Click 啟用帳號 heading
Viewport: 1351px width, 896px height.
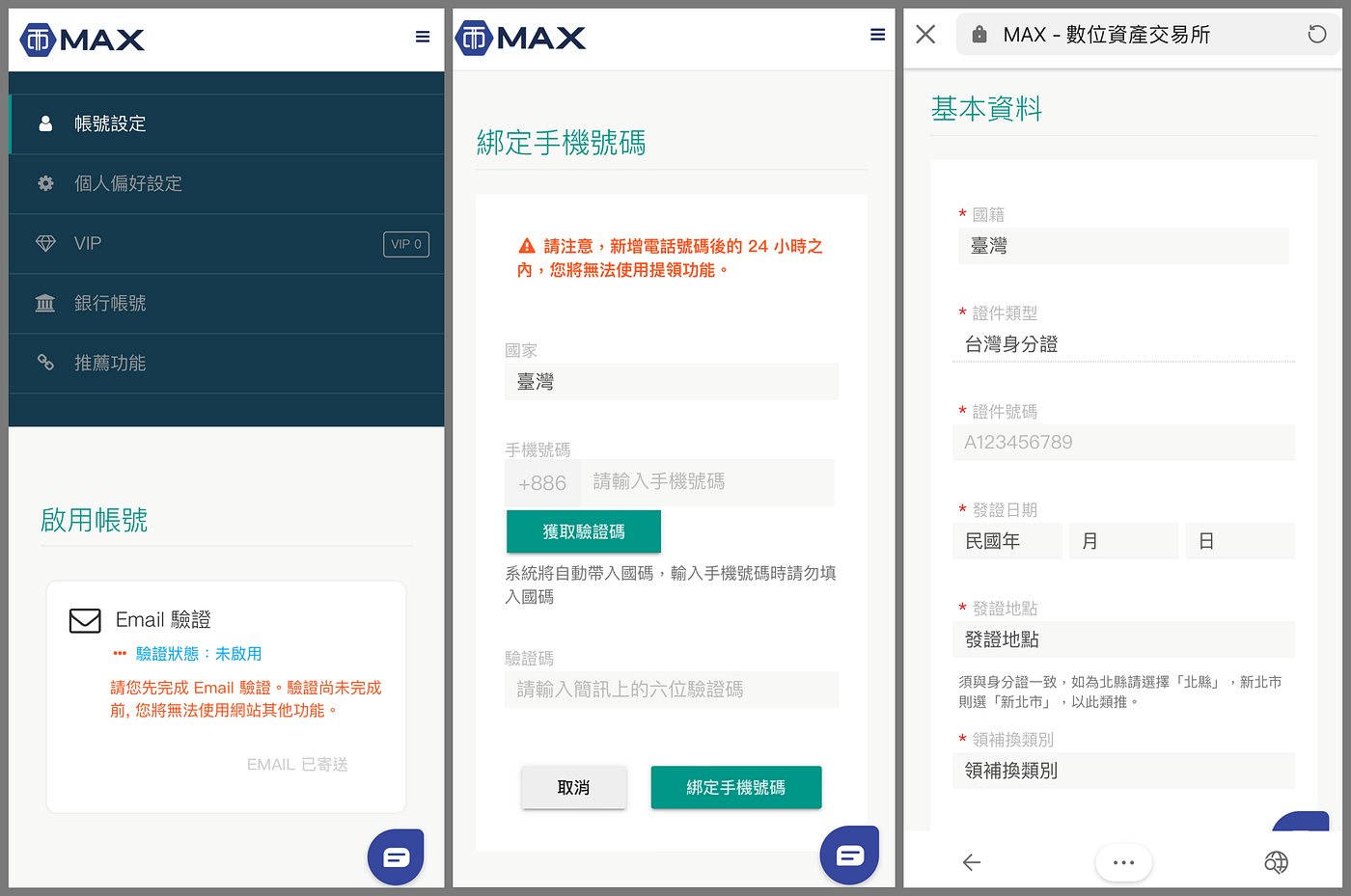[x=94, y=521]
